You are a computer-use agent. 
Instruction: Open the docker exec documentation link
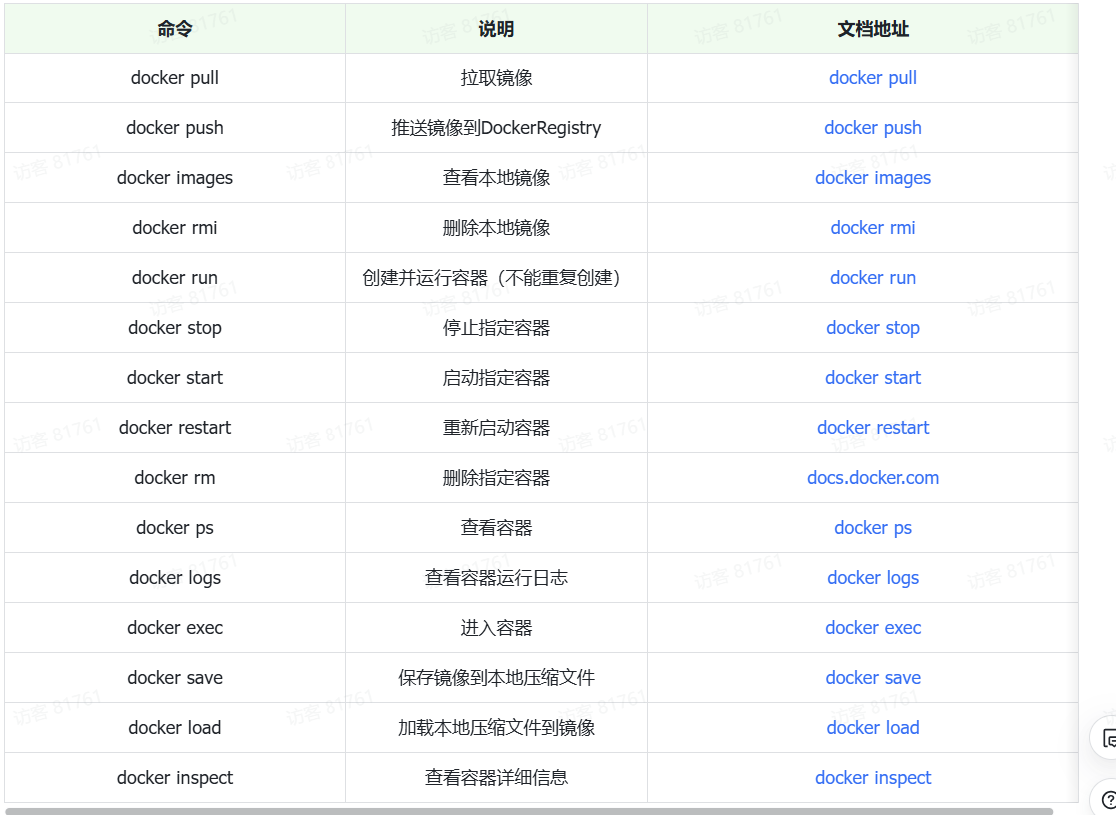873,628
